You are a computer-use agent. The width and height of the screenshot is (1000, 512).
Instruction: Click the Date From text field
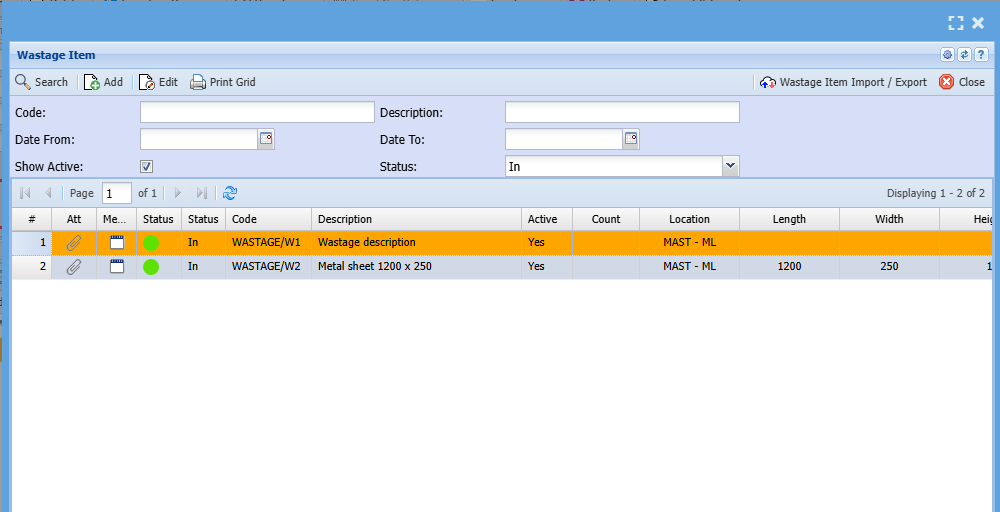pos(199,139)
